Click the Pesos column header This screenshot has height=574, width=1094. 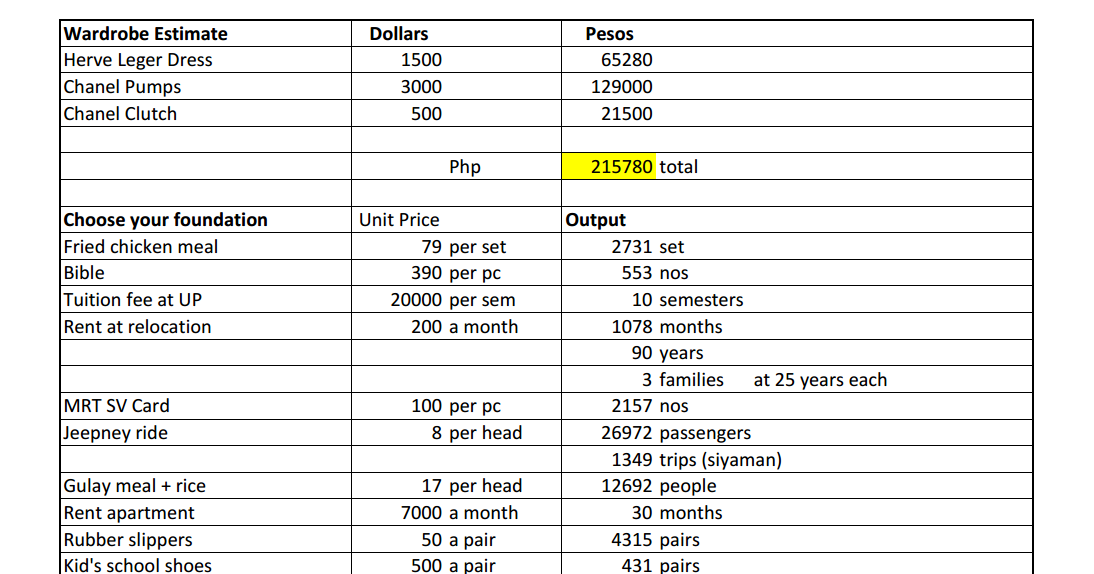797,33
